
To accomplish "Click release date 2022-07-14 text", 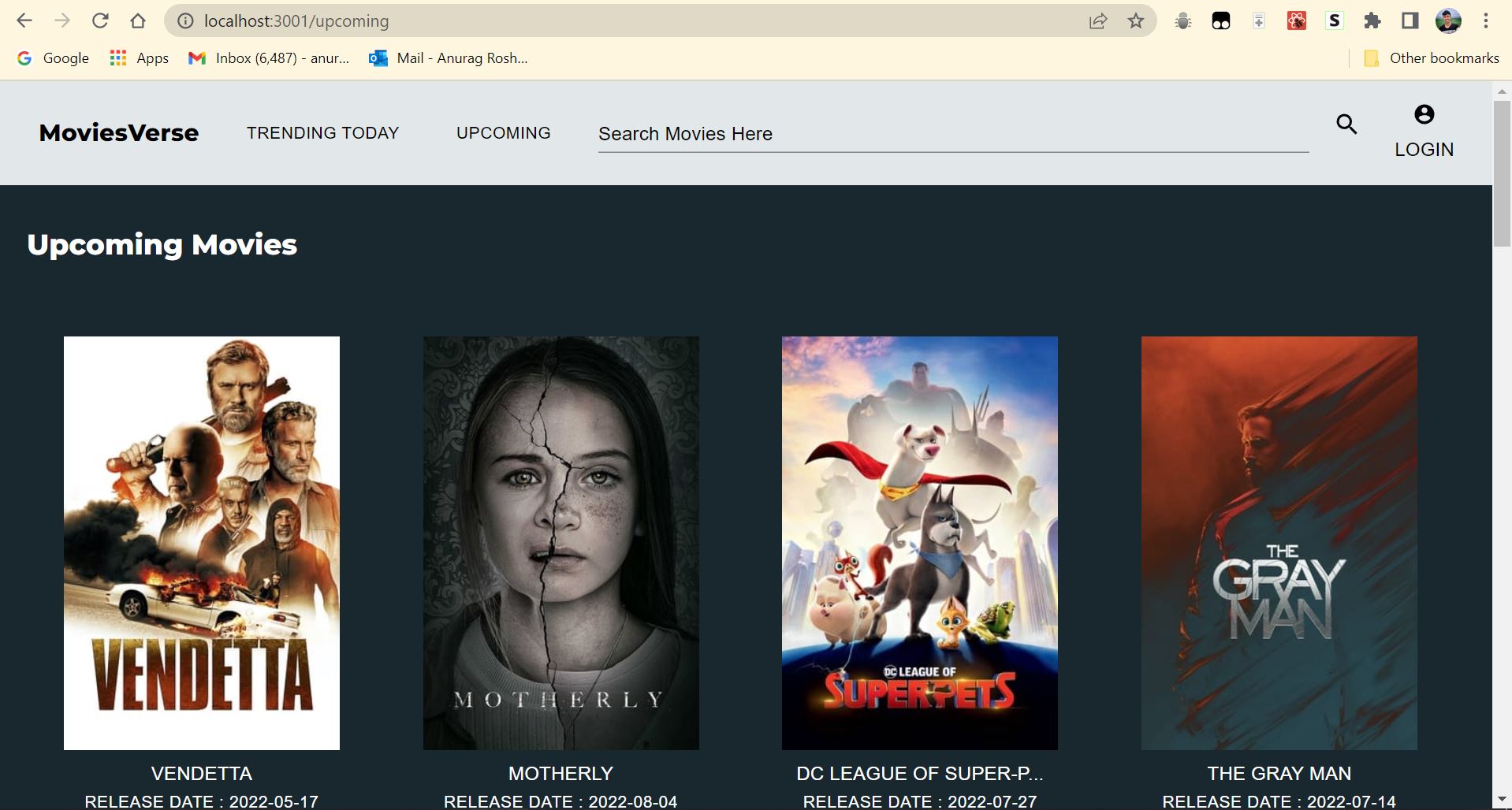I will (1279, 801).
